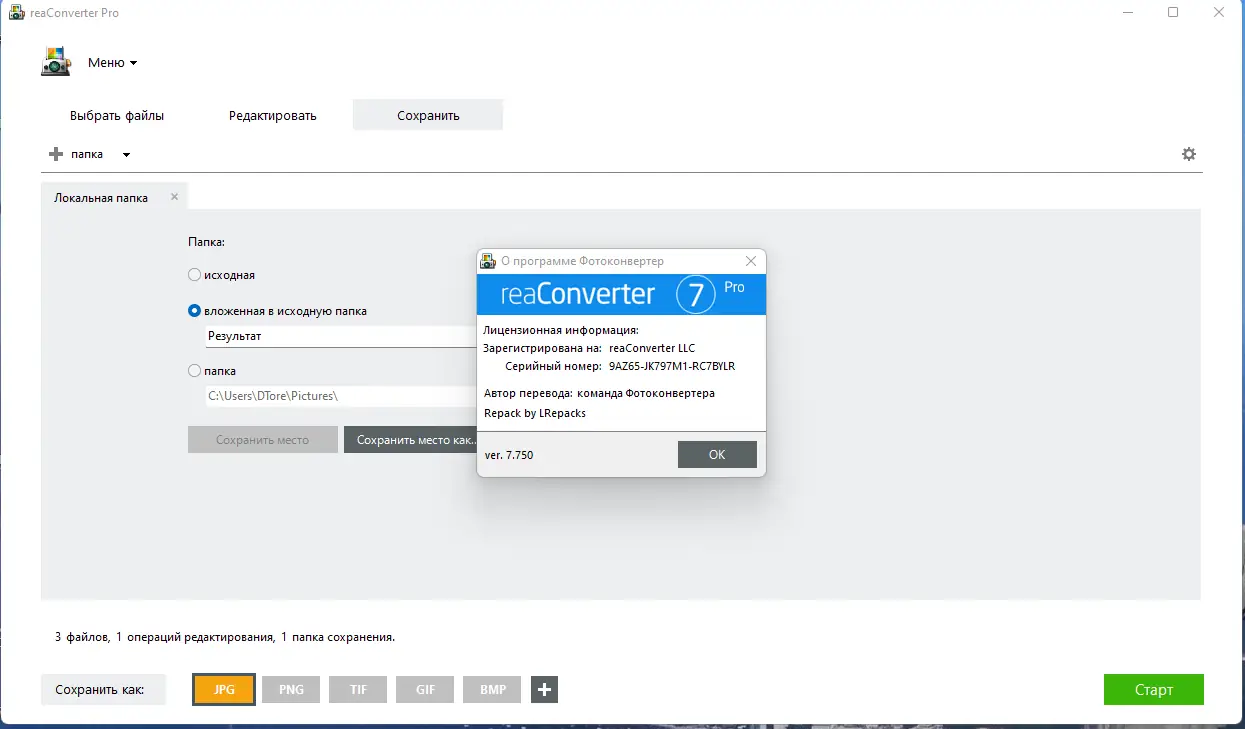This screenshot has width=1245, height=729.
Task: Minimize the reaConverter Pro window
Action: click(1128, 13)
